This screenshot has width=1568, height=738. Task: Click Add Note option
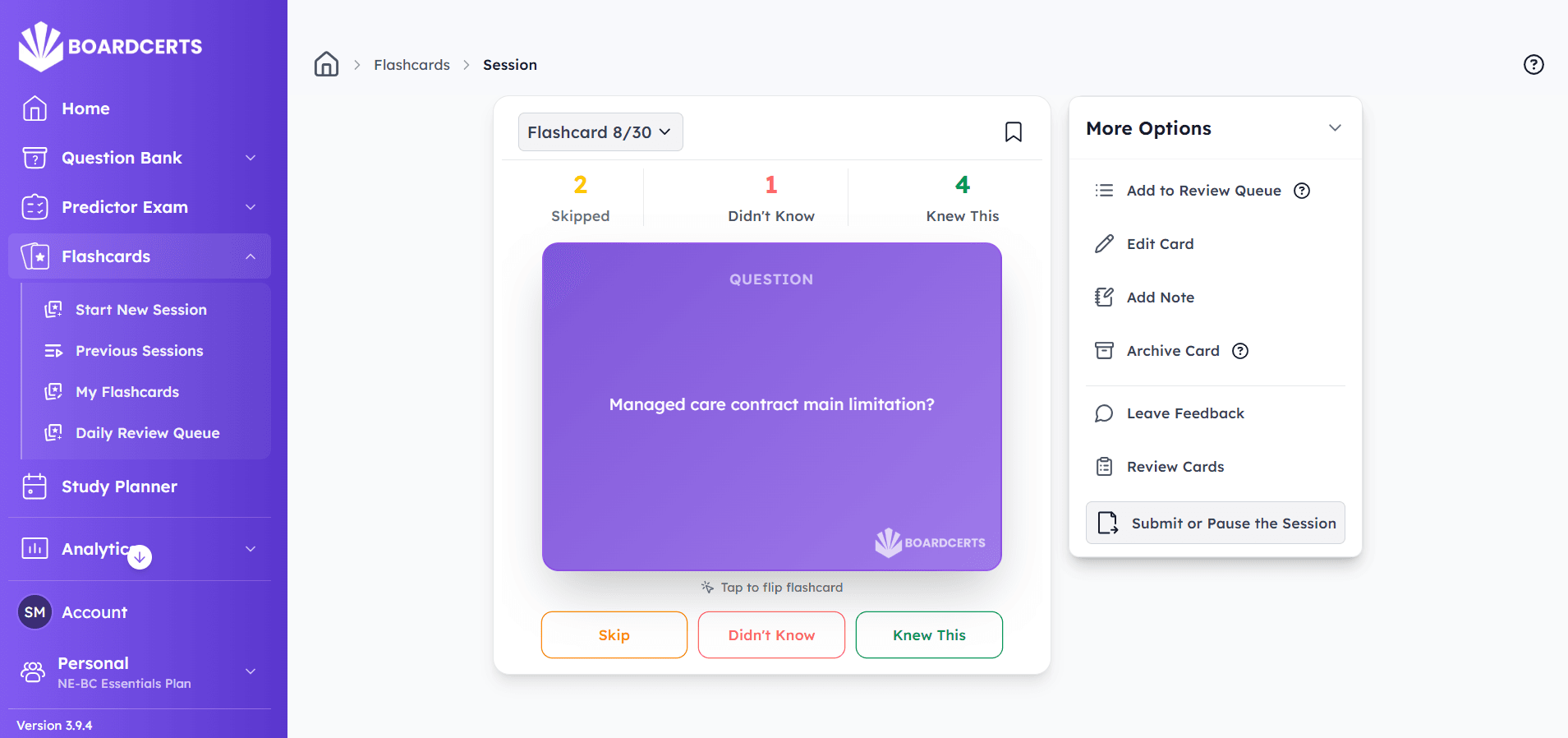[x=1161, y=298]
